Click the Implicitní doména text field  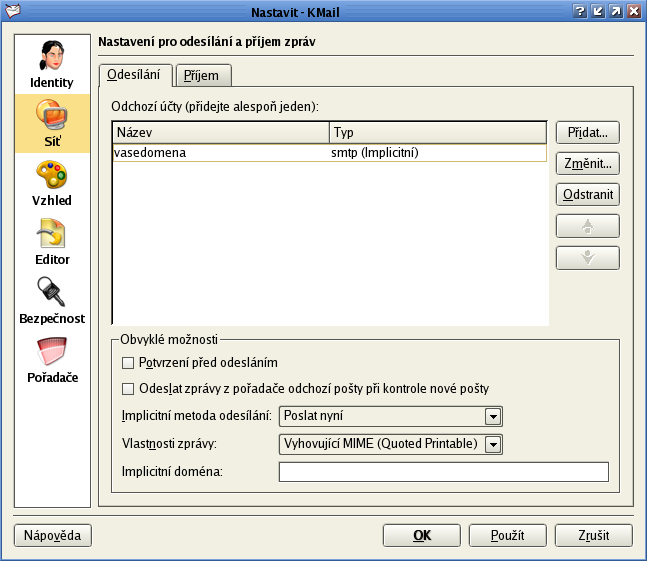pyautogui.click(x=443, y=472)
